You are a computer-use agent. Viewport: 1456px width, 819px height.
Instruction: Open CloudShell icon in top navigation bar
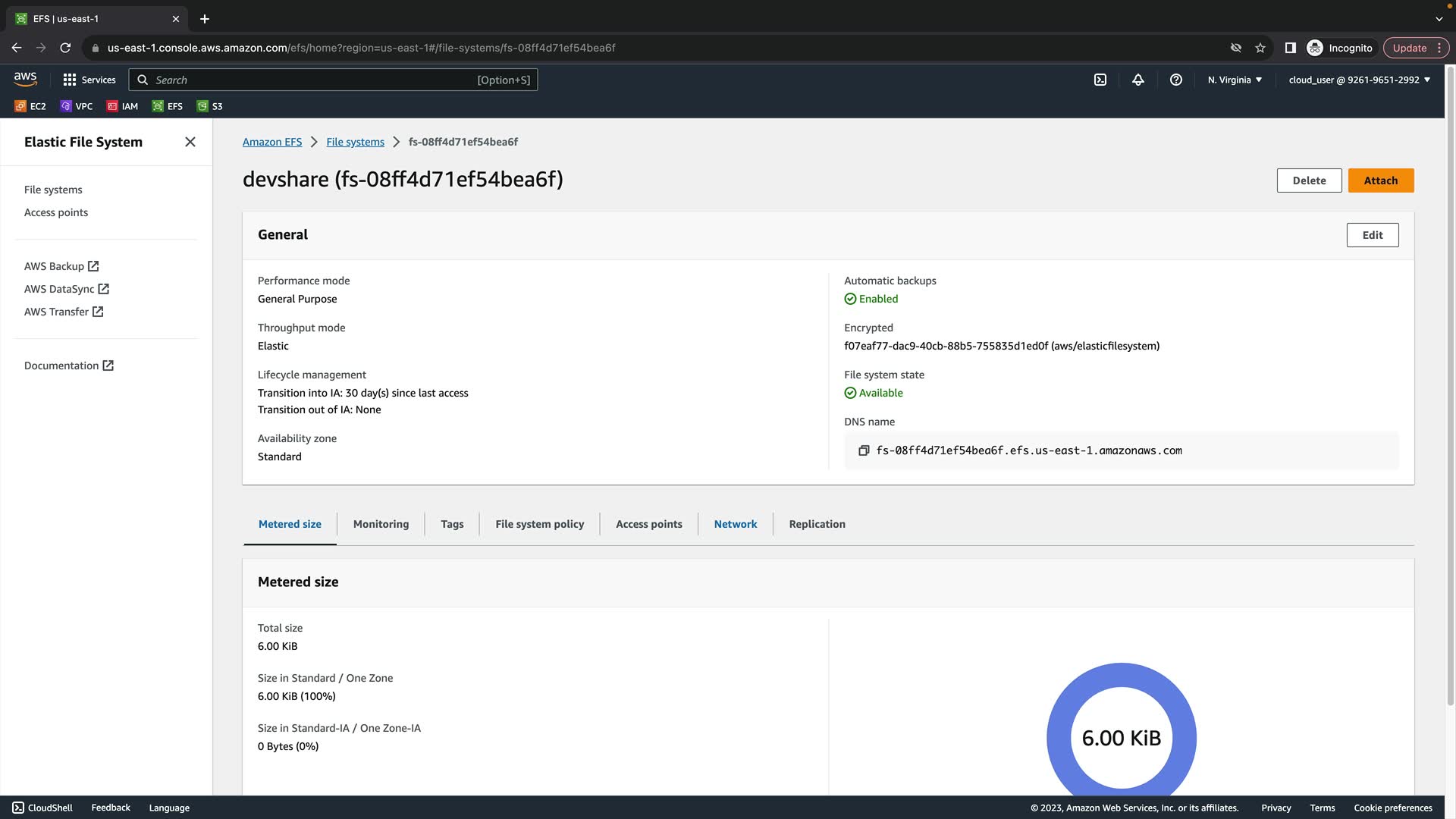point(1100,80)
